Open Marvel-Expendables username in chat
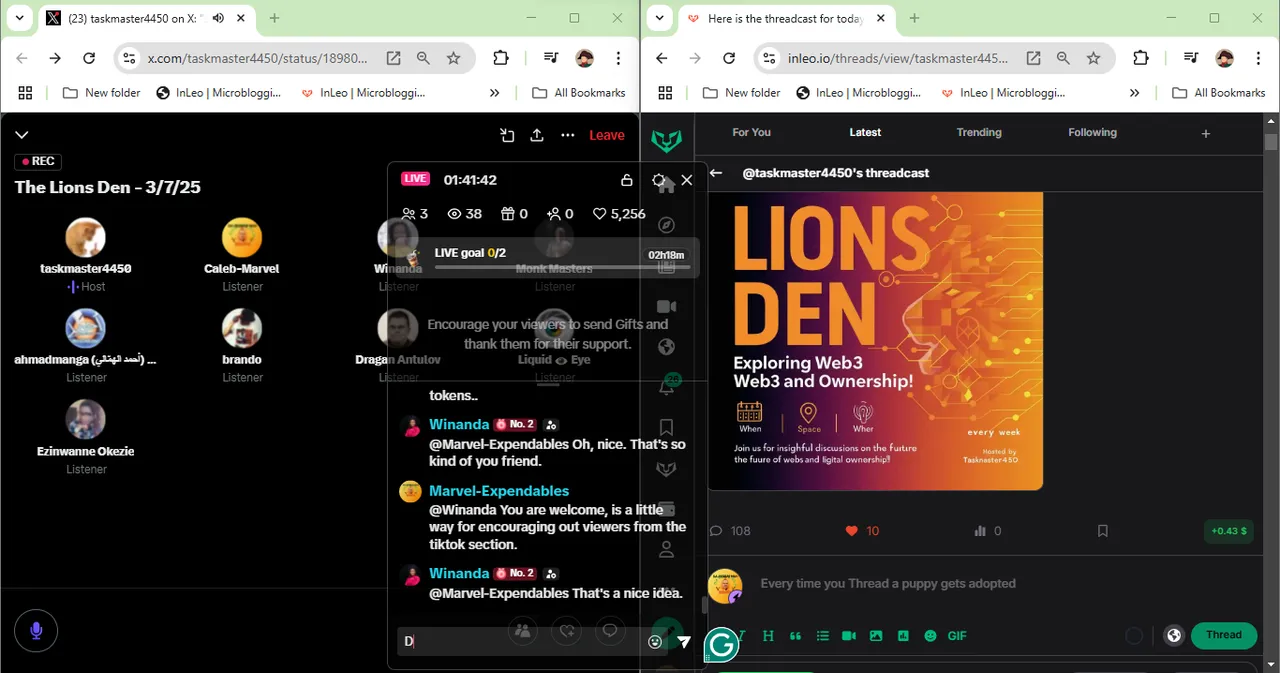Viewport: 1280px width, 673px height. (x=499, y=491)
